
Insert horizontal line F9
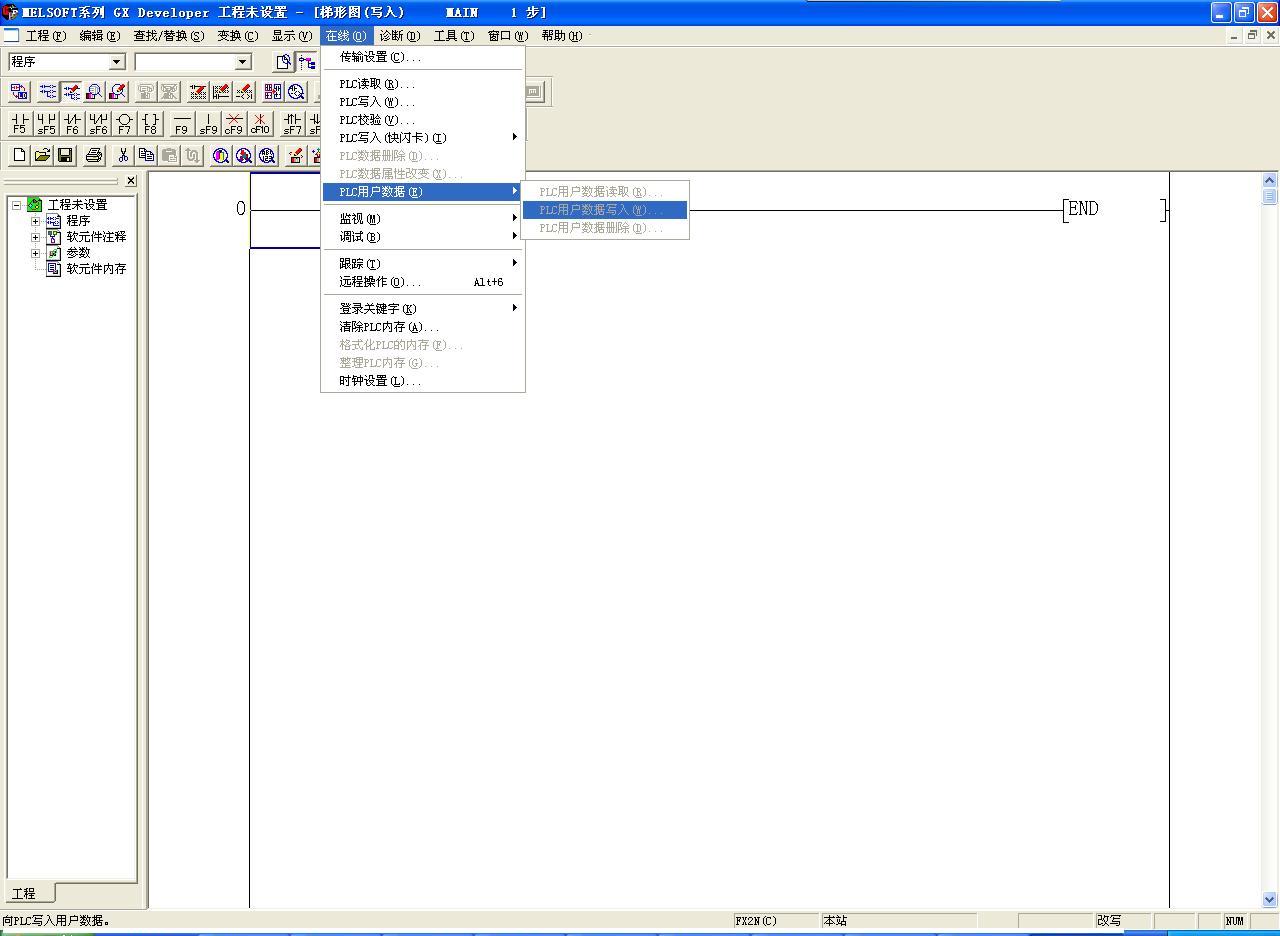click(181, 123)
